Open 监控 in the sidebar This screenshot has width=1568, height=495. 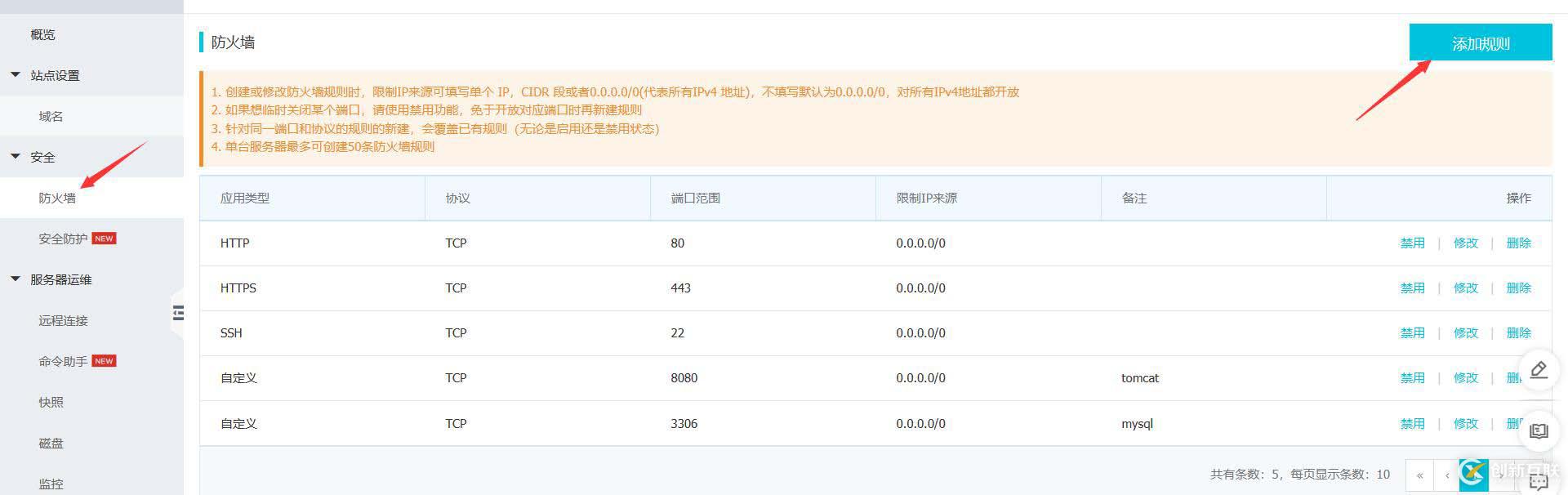pyautogui.click(x=51, y=484)
